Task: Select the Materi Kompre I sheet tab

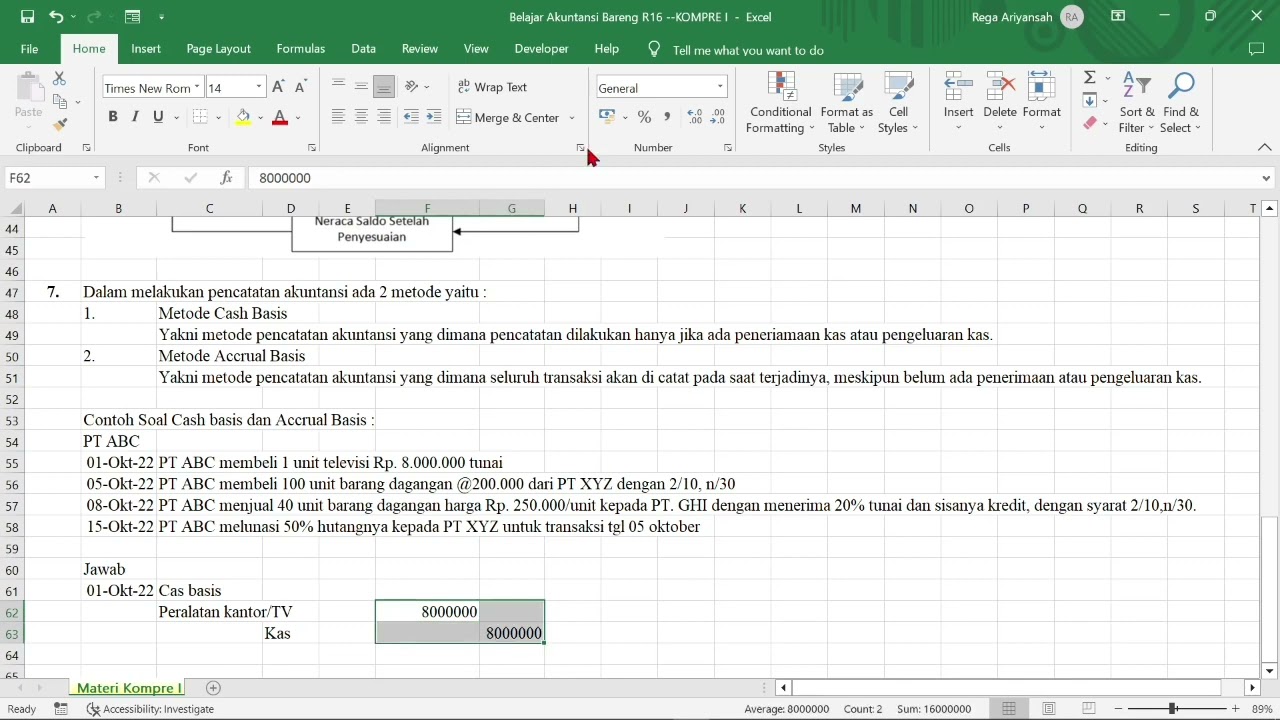Action: pyautogui.click(x=130, y=688)
